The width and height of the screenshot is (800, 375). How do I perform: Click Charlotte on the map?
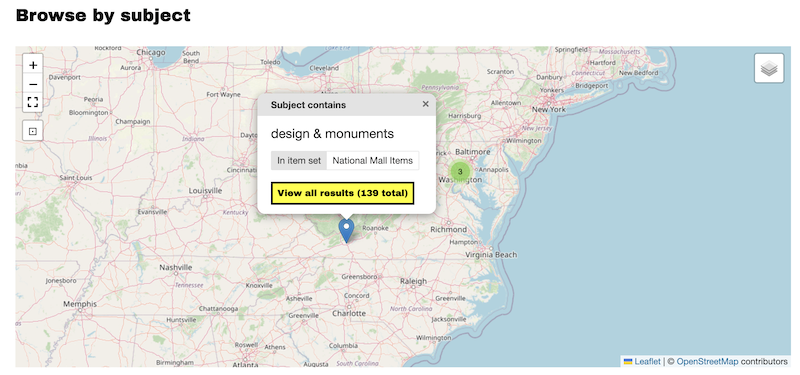coord(349,313)
